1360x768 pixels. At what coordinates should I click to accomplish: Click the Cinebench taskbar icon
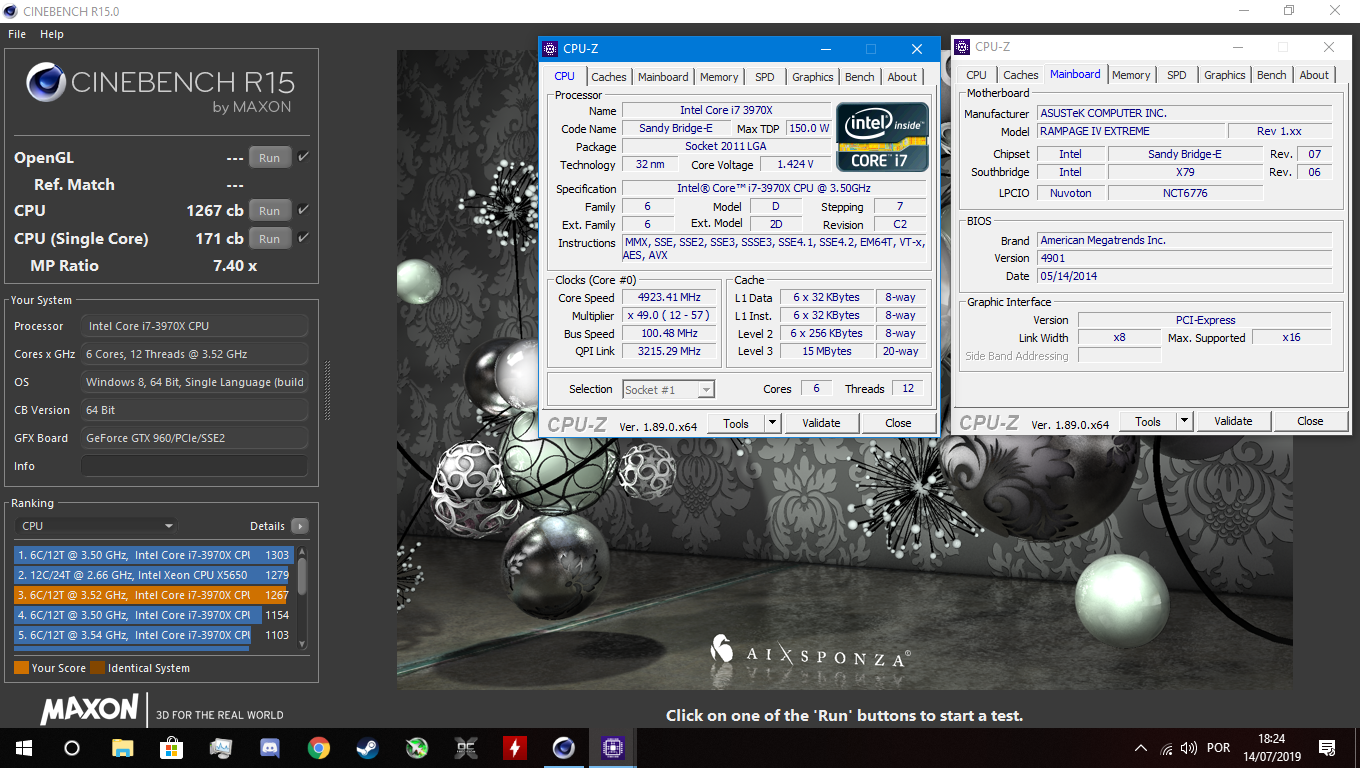[x=563, y=747]
